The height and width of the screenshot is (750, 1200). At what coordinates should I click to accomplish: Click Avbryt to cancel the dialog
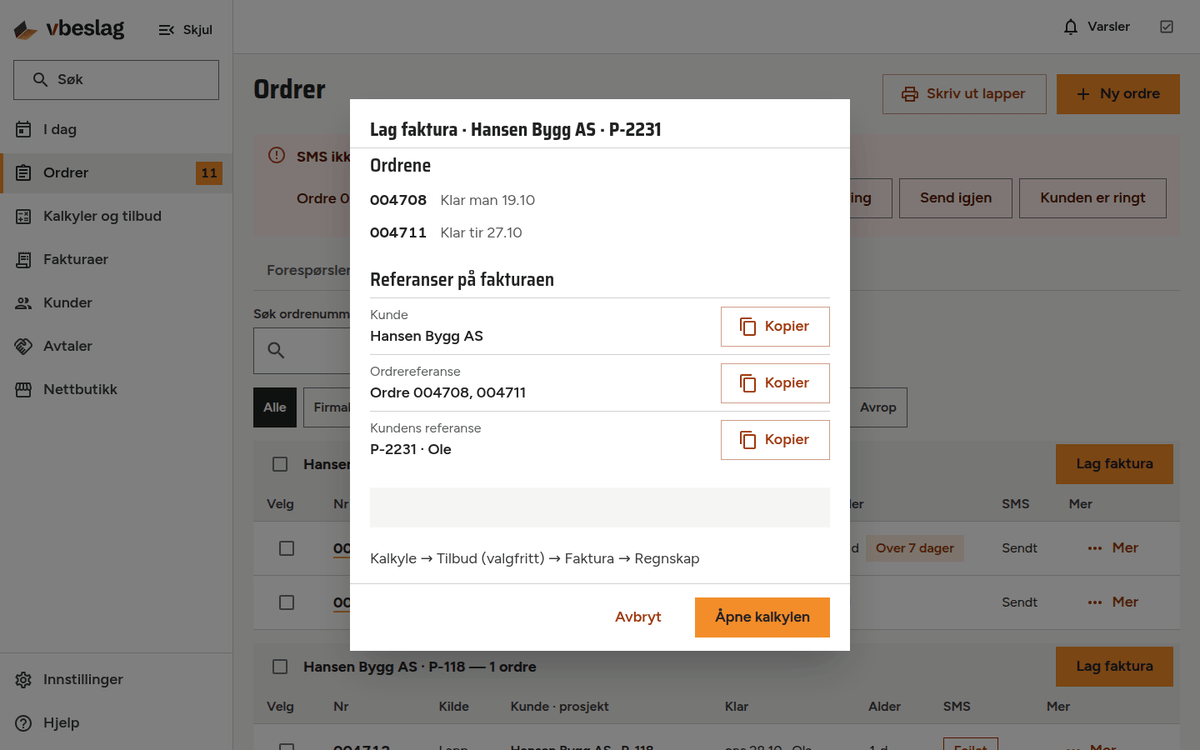click(638, 617)
